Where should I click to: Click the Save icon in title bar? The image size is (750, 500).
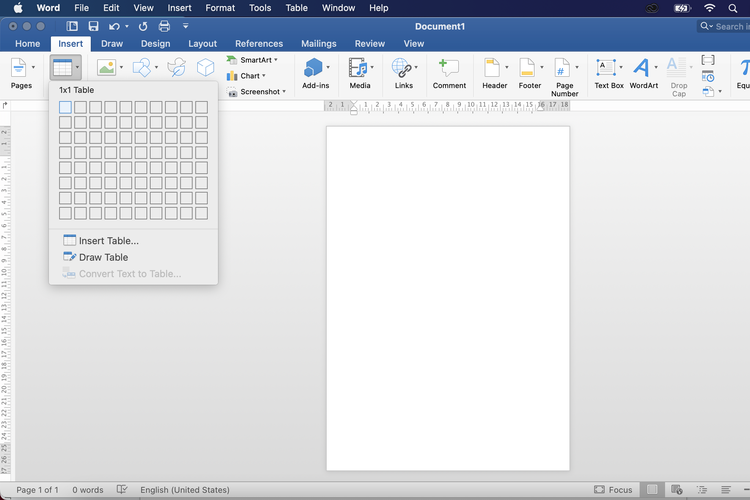coord(93,26)
